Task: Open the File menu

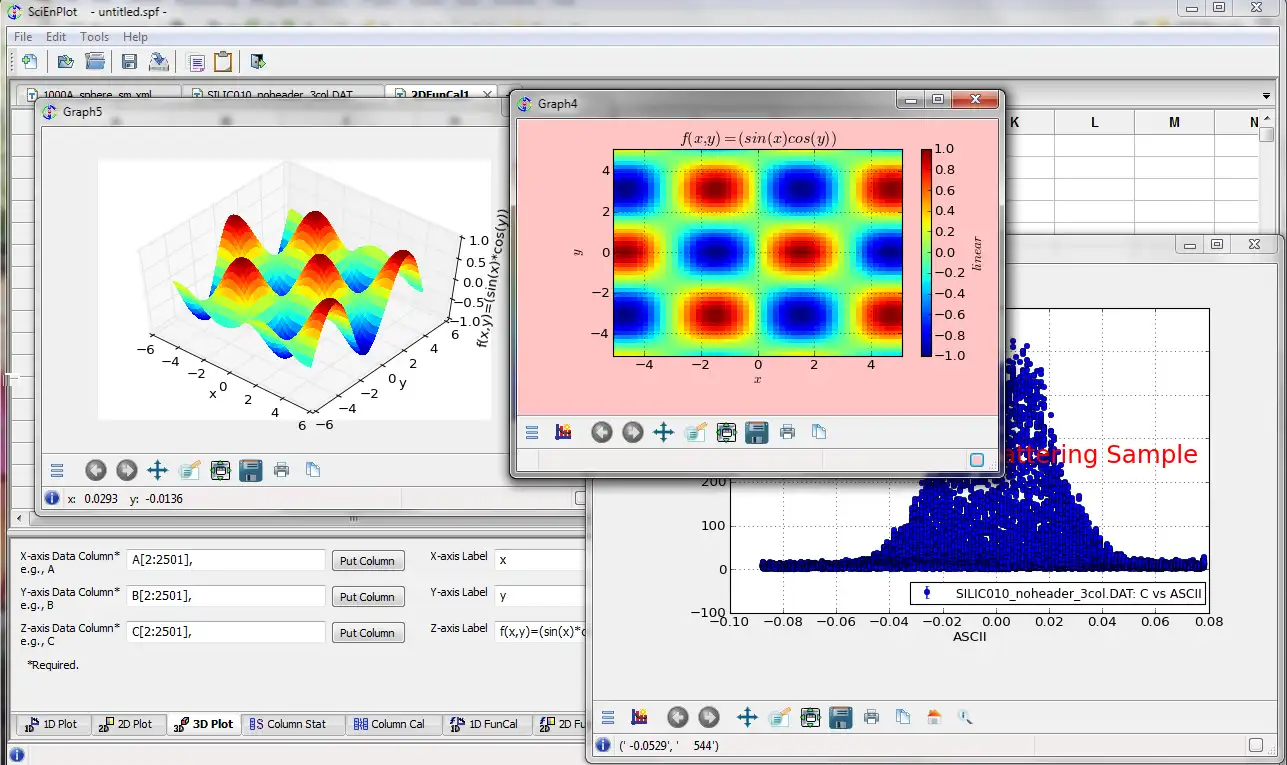Action: pos(23,37)
